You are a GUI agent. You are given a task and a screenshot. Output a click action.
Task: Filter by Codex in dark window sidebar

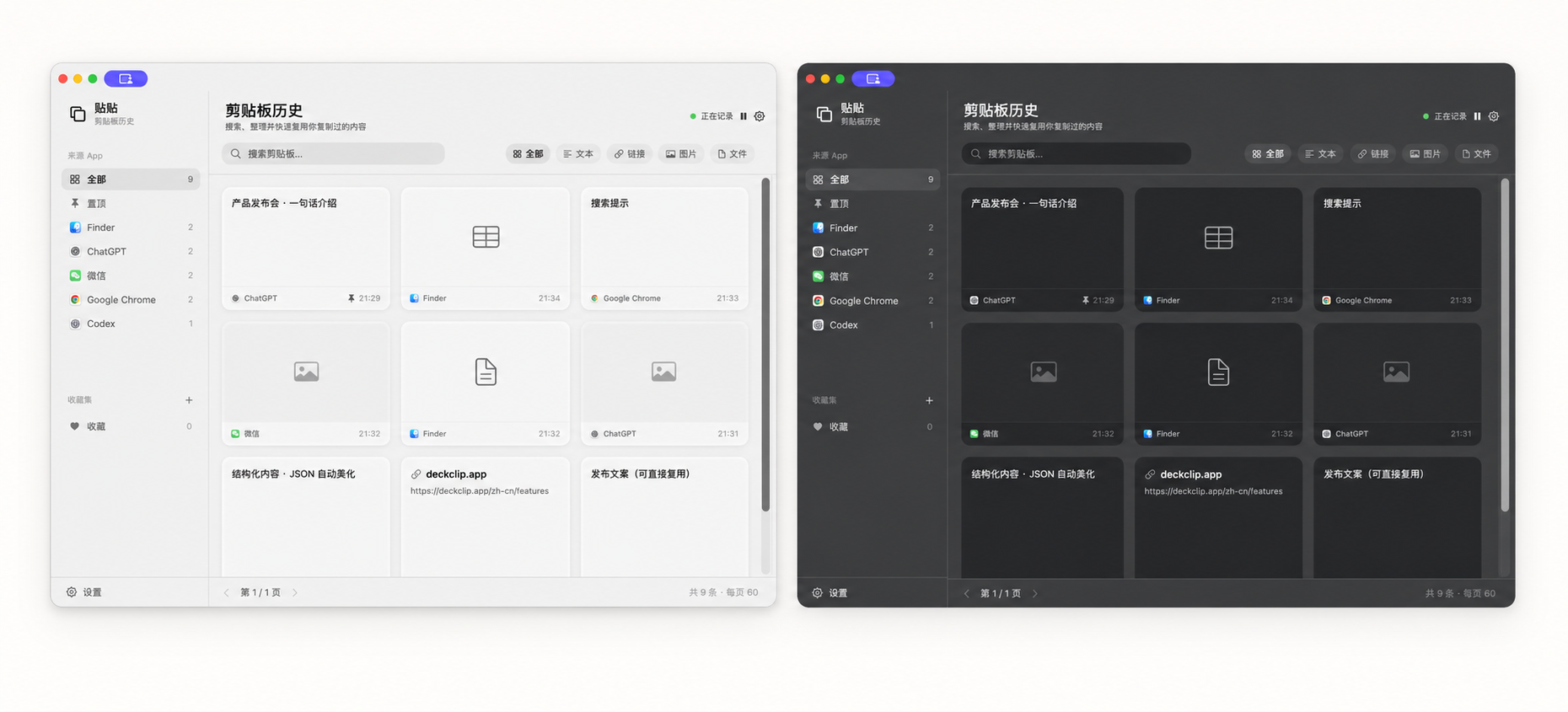tap(873, 324)
